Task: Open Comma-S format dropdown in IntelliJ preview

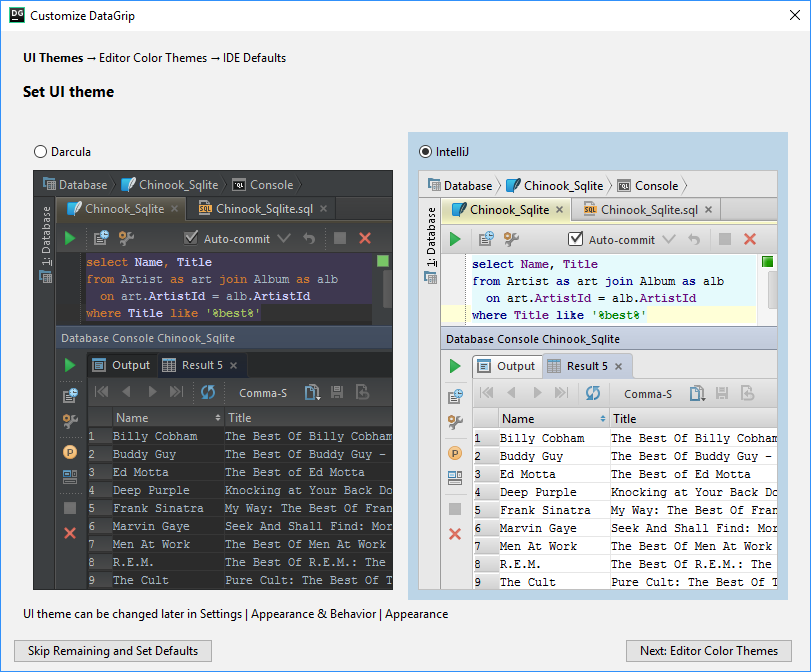Action: [x=648, y=394]
